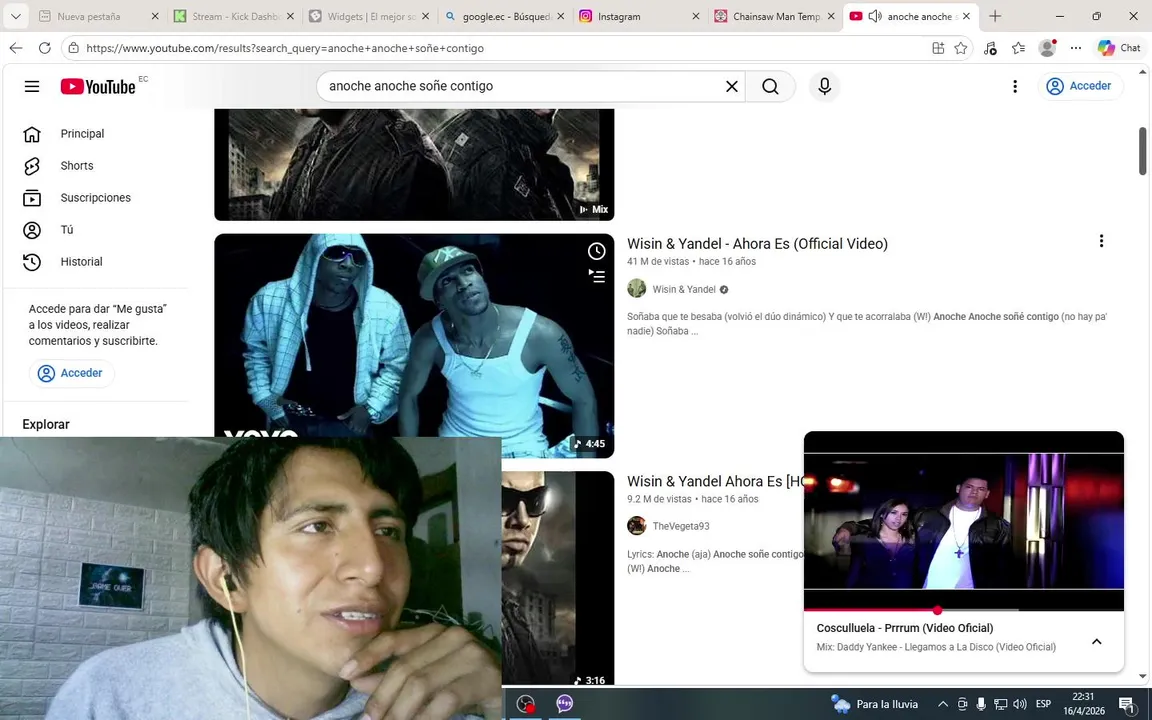1152x720 pixels.
Task: Open the Wisin & Yandel Ahora Es [HQ] title
Action: 715,481
